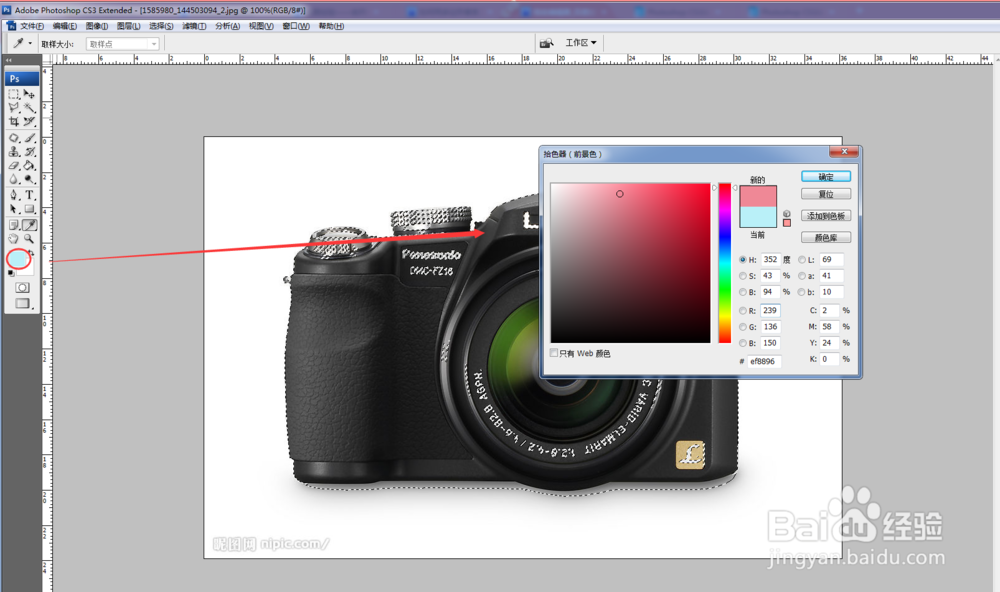Click the web-safe color small swatch
This screenshot has width=1000, height=592.
pos(787,223)
